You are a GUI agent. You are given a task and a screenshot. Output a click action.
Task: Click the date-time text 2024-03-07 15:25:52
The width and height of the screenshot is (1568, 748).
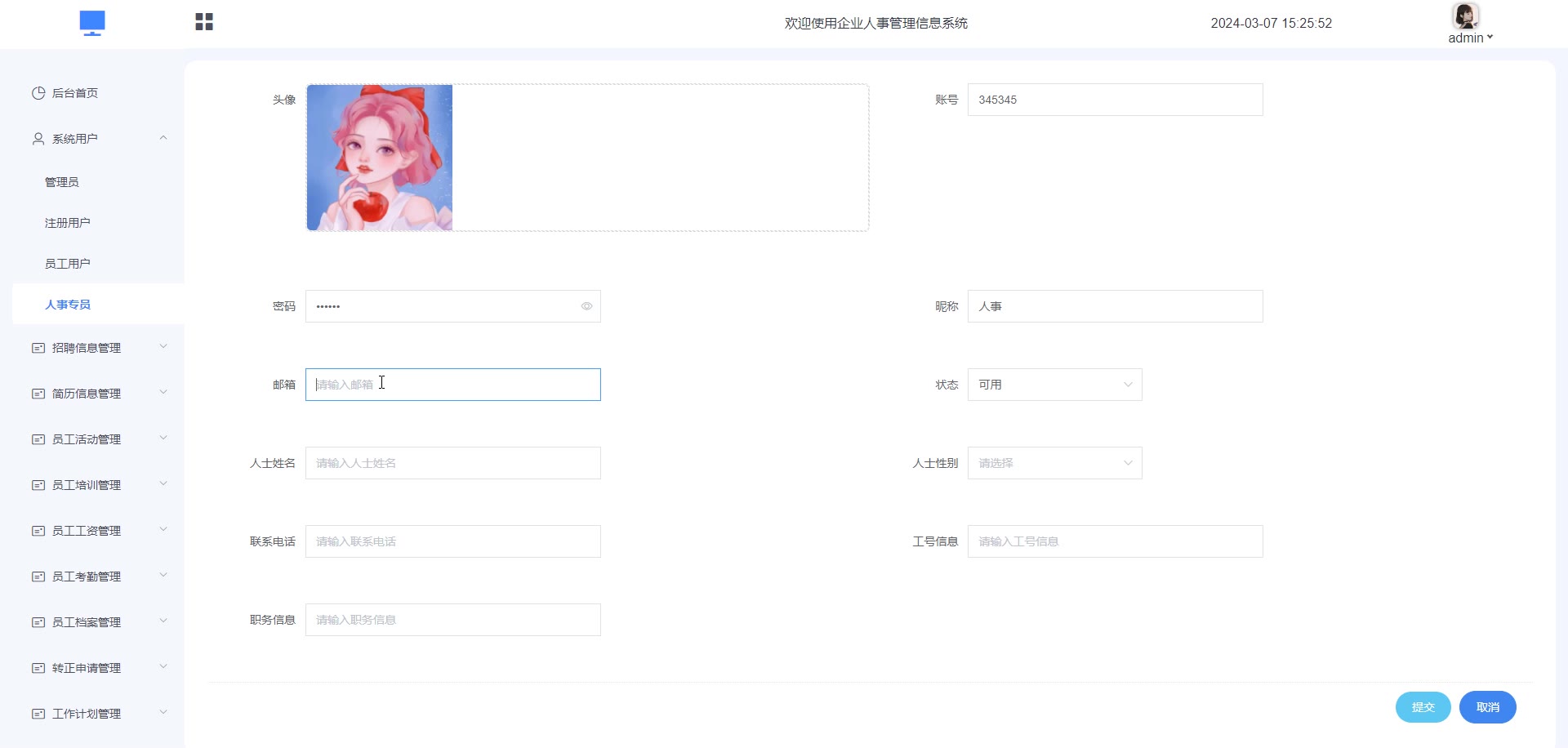click(1272, 24)
